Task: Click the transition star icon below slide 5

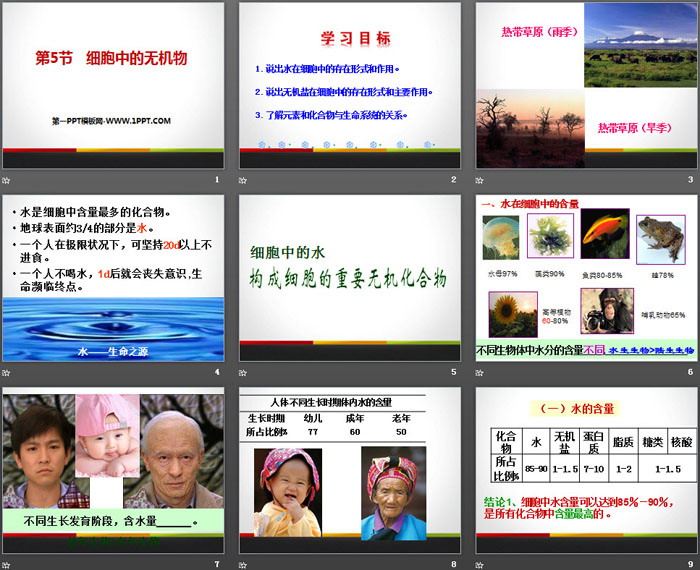Action: point(243,372)
